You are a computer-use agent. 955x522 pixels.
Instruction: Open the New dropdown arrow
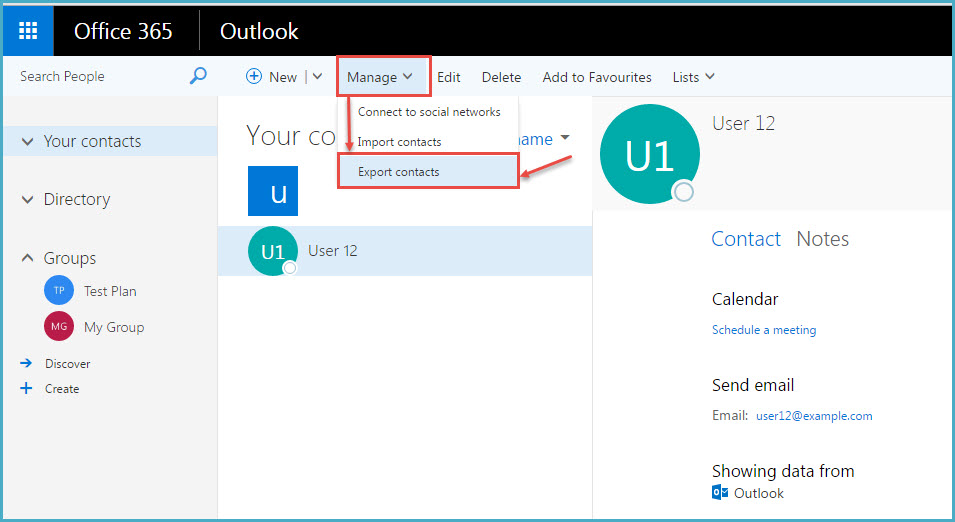(x=317, y=77)
